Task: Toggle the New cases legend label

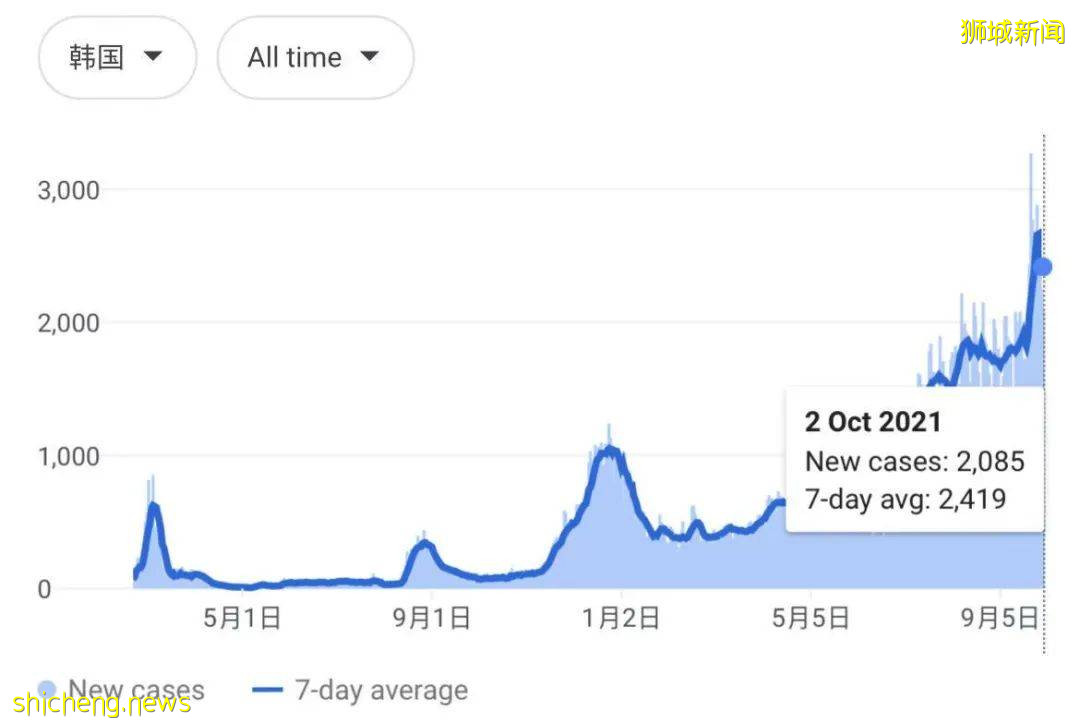Action: pos(136,690)
